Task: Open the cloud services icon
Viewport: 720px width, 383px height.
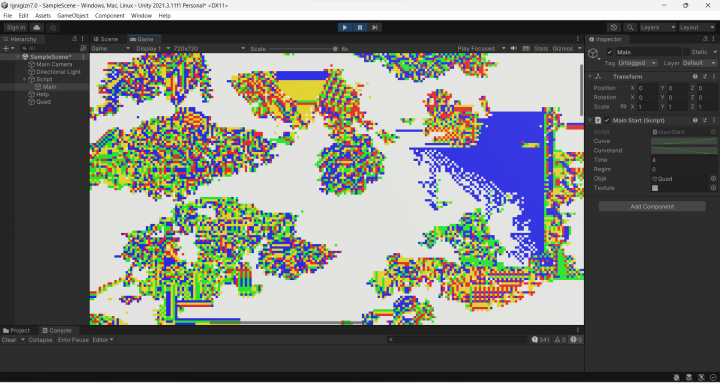Action: (x=37, y=28)
